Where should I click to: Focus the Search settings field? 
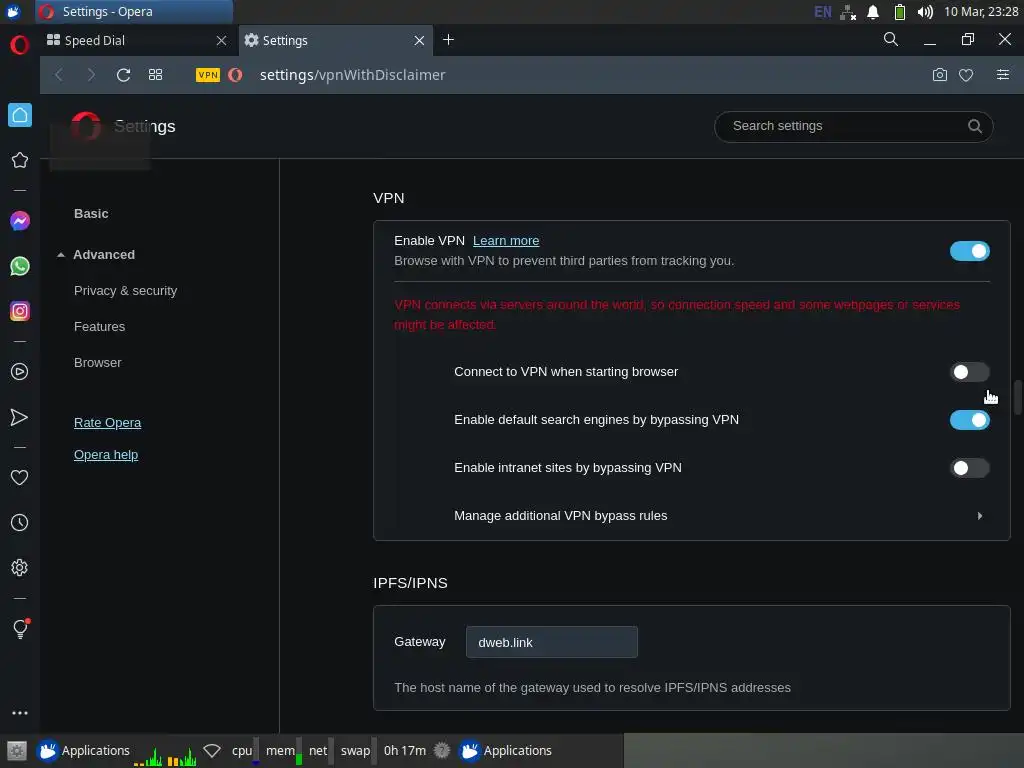(854, 126)
